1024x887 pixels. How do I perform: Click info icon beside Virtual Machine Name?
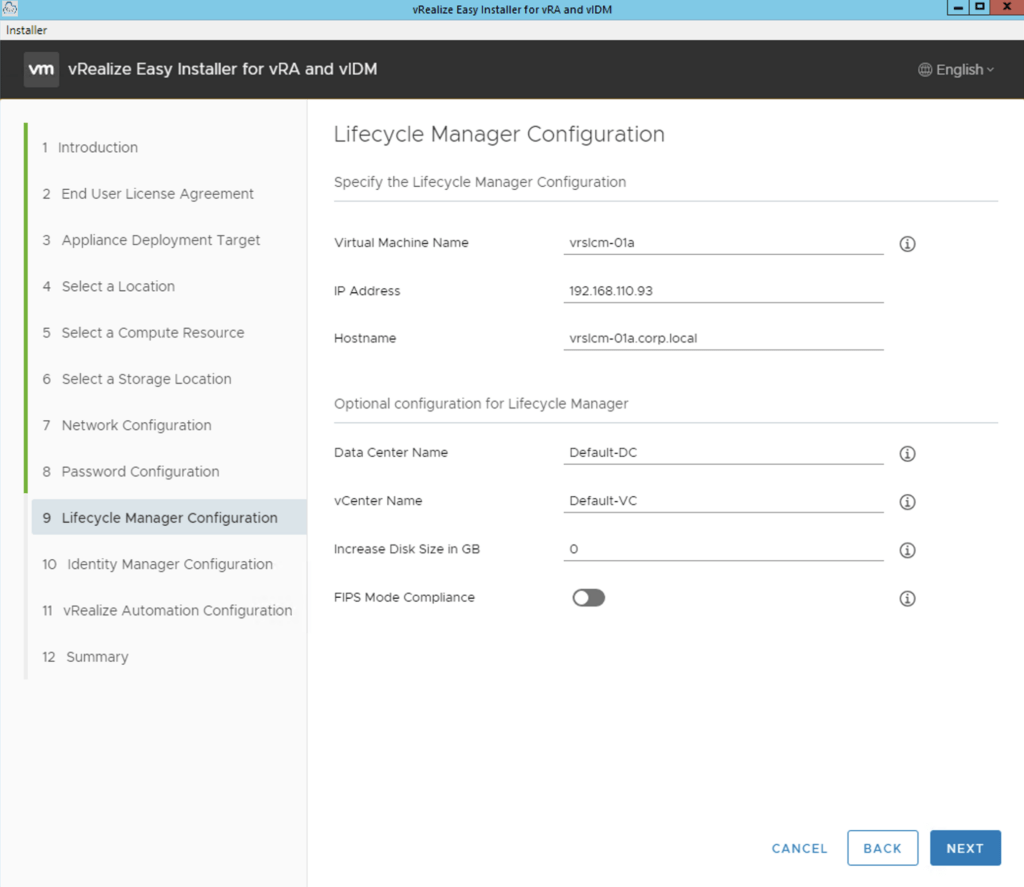click(x=907, y=244)
